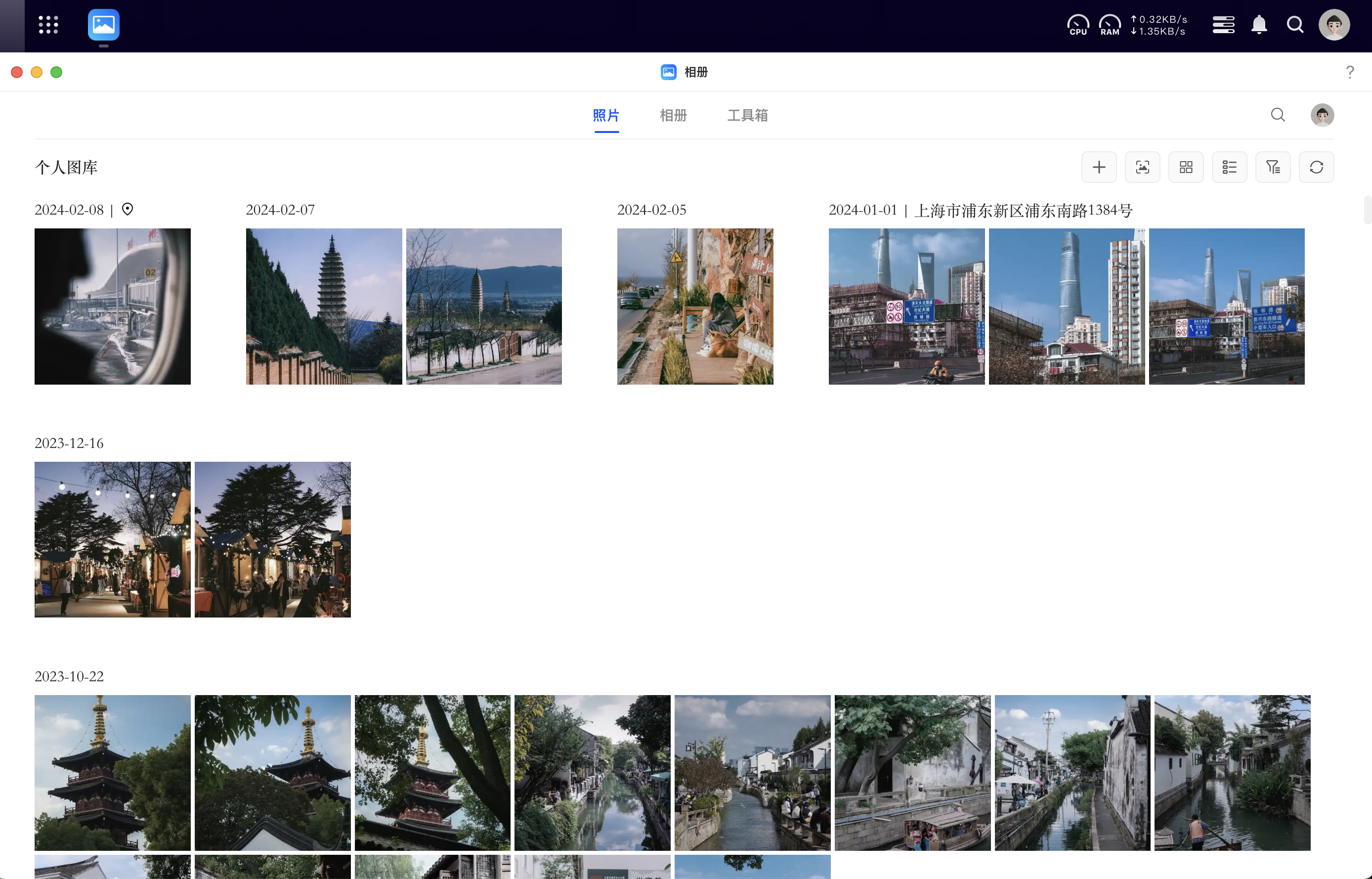This screenshot has height=879, width=1372.
Task: Refresh the personal photo library
Action: pos(1316,167)
